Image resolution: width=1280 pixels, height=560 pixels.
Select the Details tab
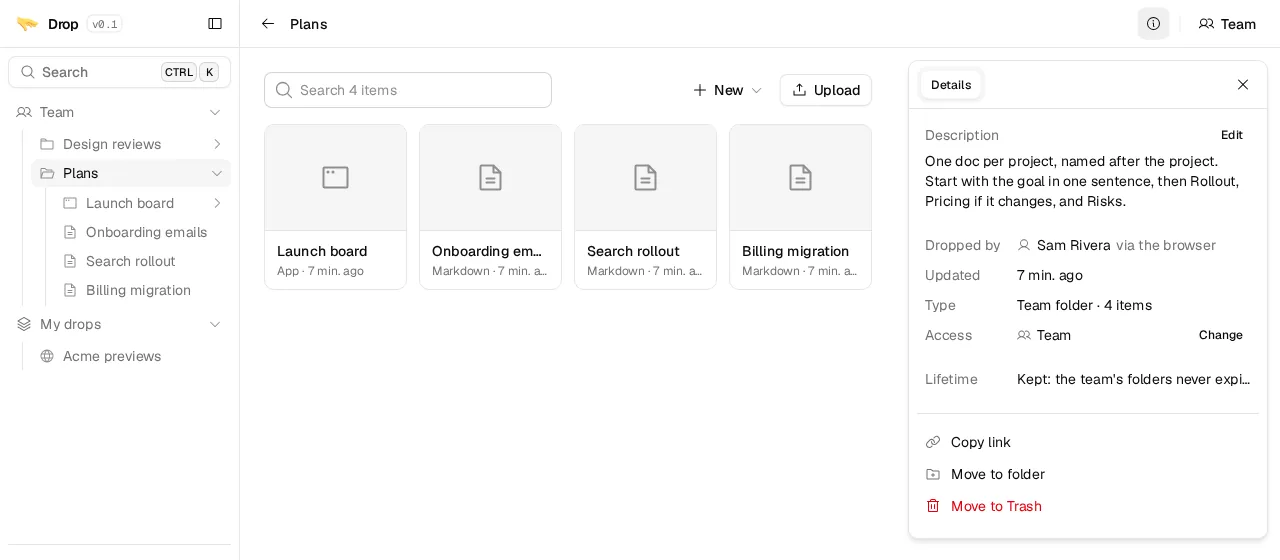pos(951,85)
